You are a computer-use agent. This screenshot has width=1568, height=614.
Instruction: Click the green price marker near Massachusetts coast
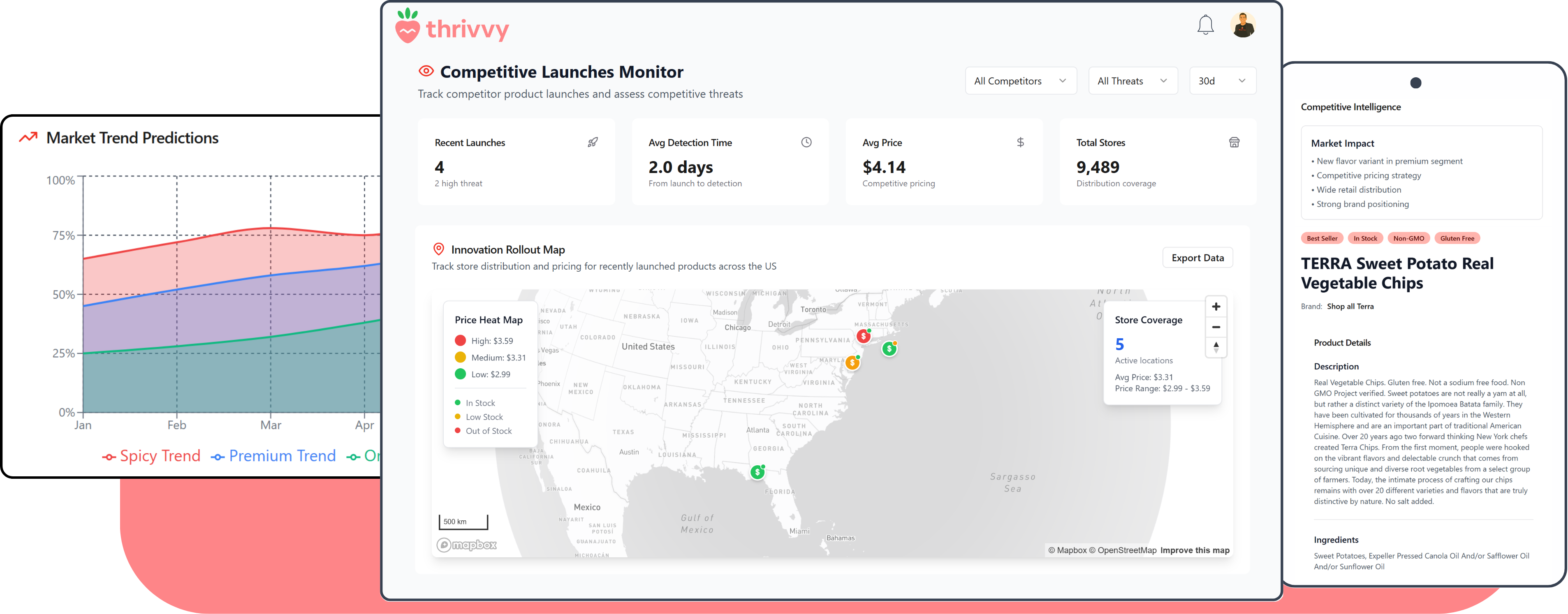[x=889, y=349]
